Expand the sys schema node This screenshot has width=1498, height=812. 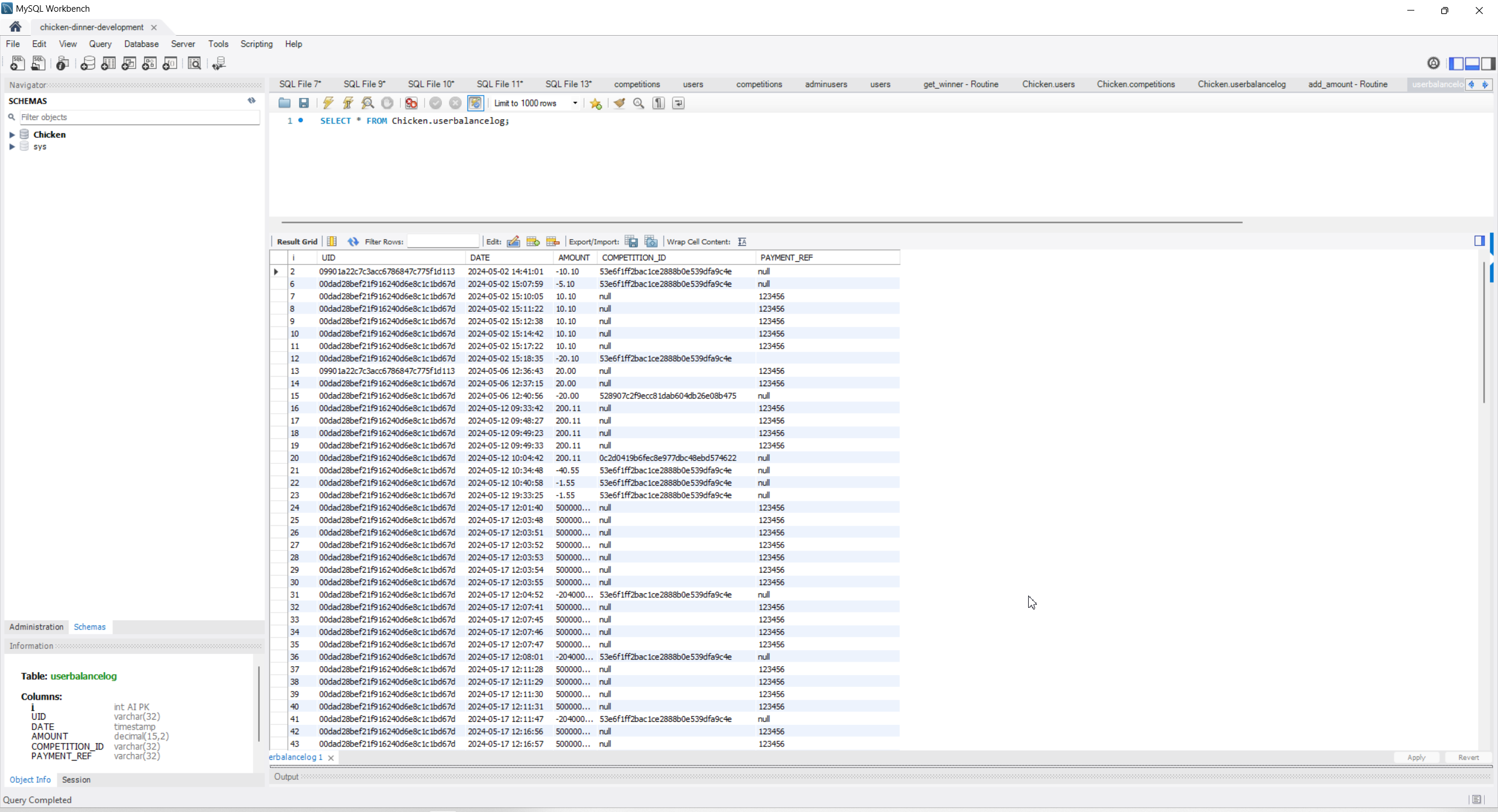click(x=12, y=147)
